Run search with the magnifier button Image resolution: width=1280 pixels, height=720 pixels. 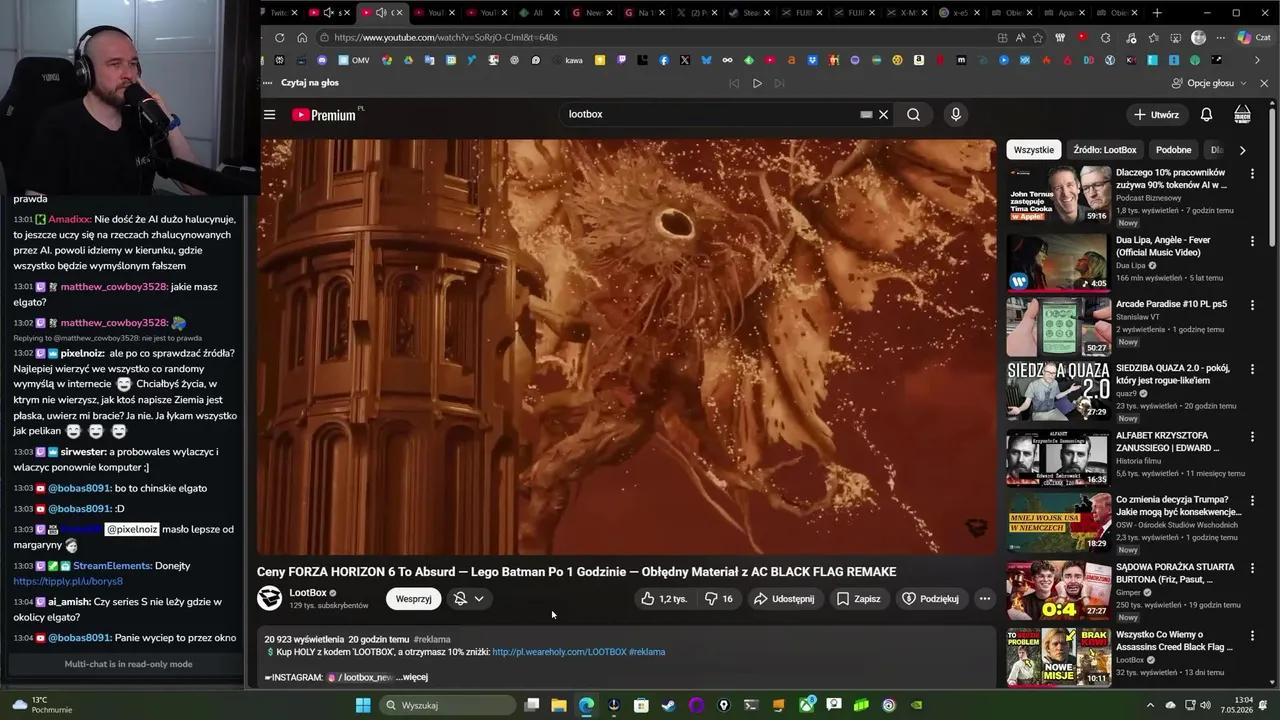coord(913,114)
